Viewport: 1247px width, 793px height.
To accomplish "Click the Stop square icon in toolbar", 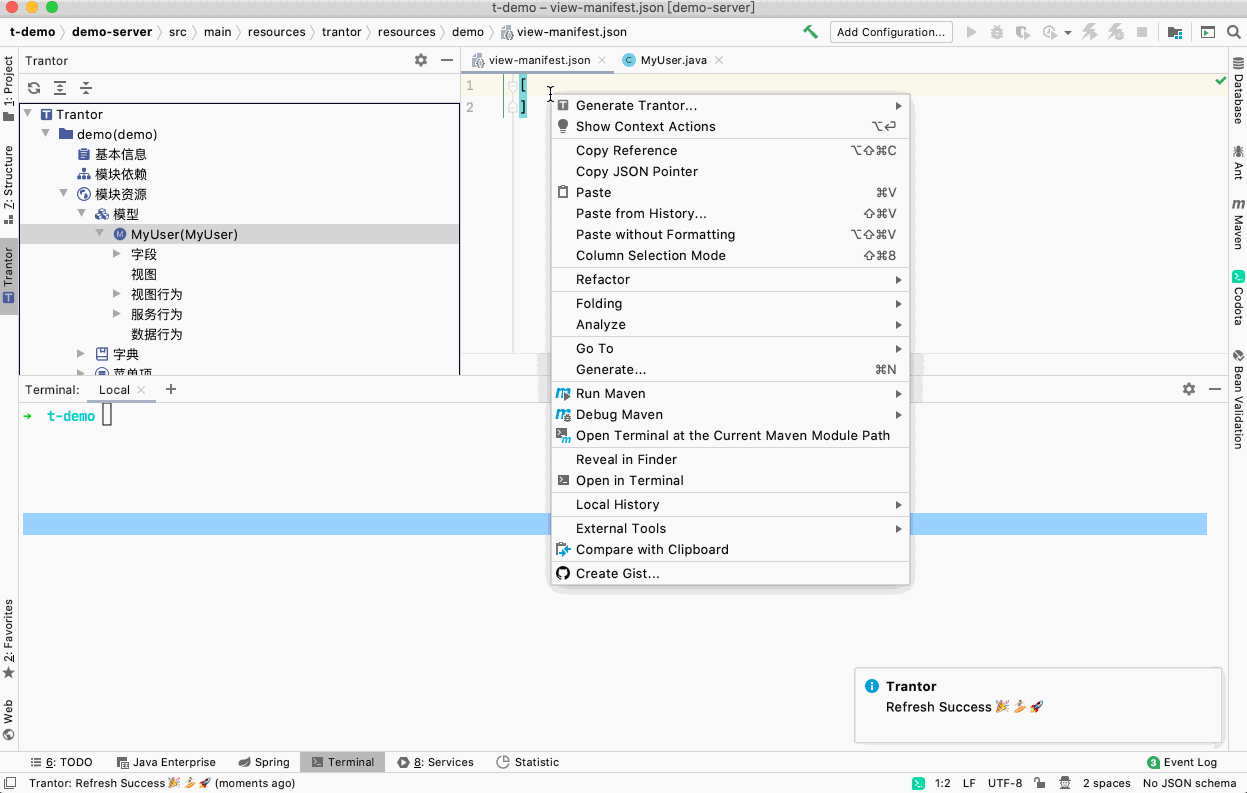I will point(1142,32).
